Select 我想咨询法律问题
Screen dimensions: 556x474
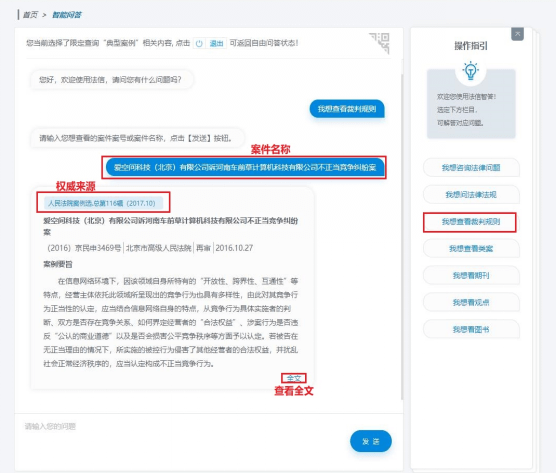click(x=471, y=168)
